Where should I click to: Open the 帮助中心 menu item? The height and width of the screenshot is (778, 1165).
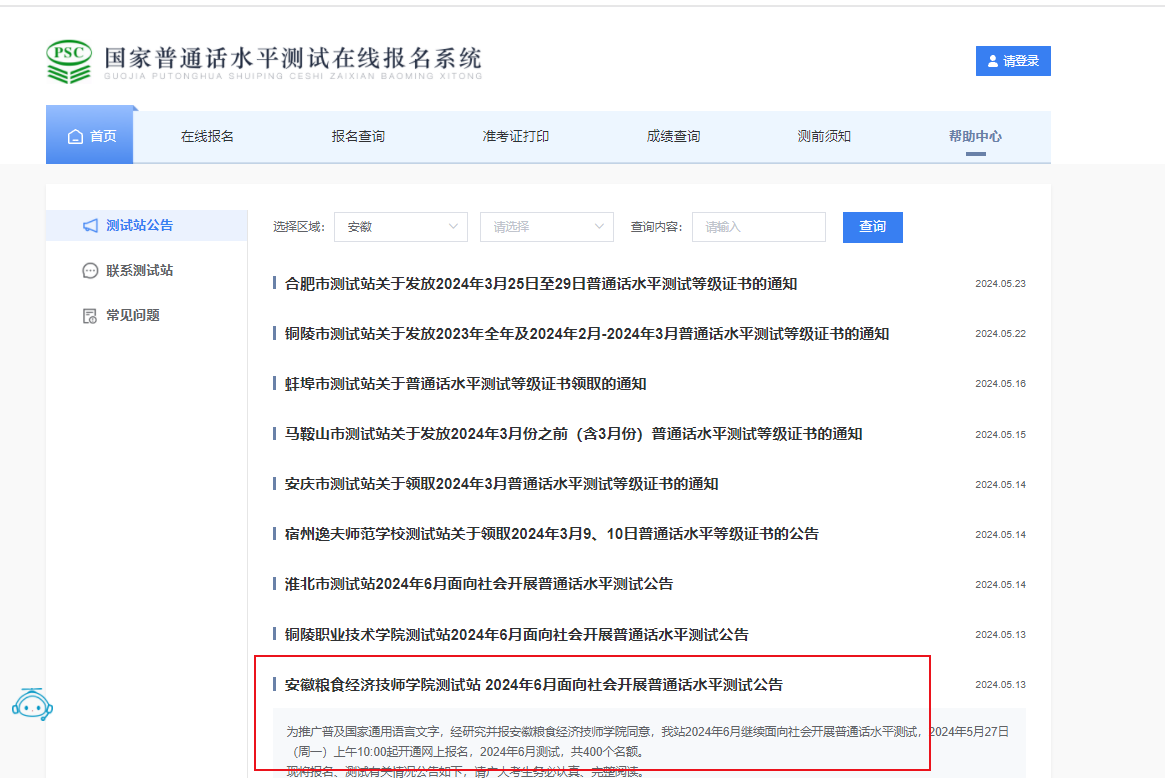pyautogui.click(x=975, y=137)
